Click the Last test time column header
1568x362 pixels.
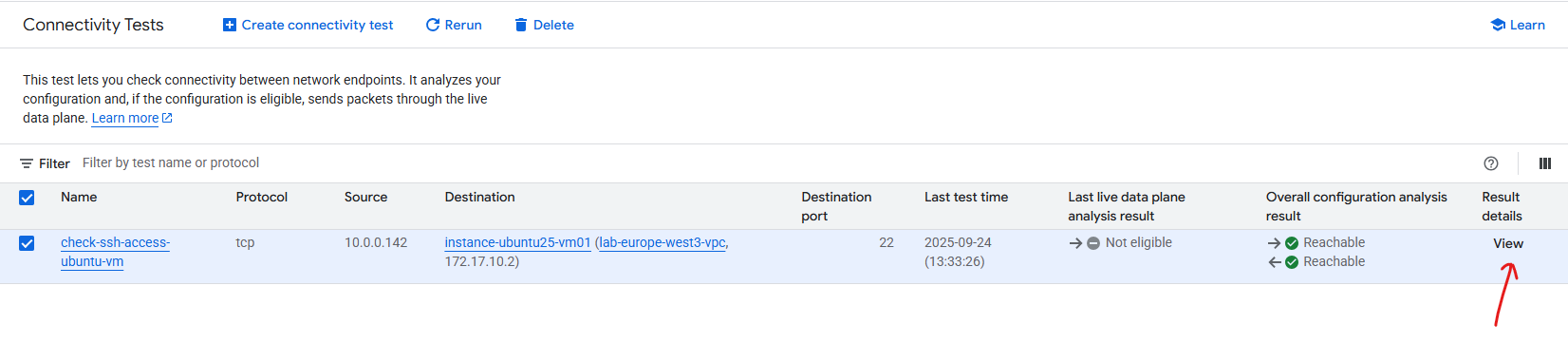click(x=966, y=197)
